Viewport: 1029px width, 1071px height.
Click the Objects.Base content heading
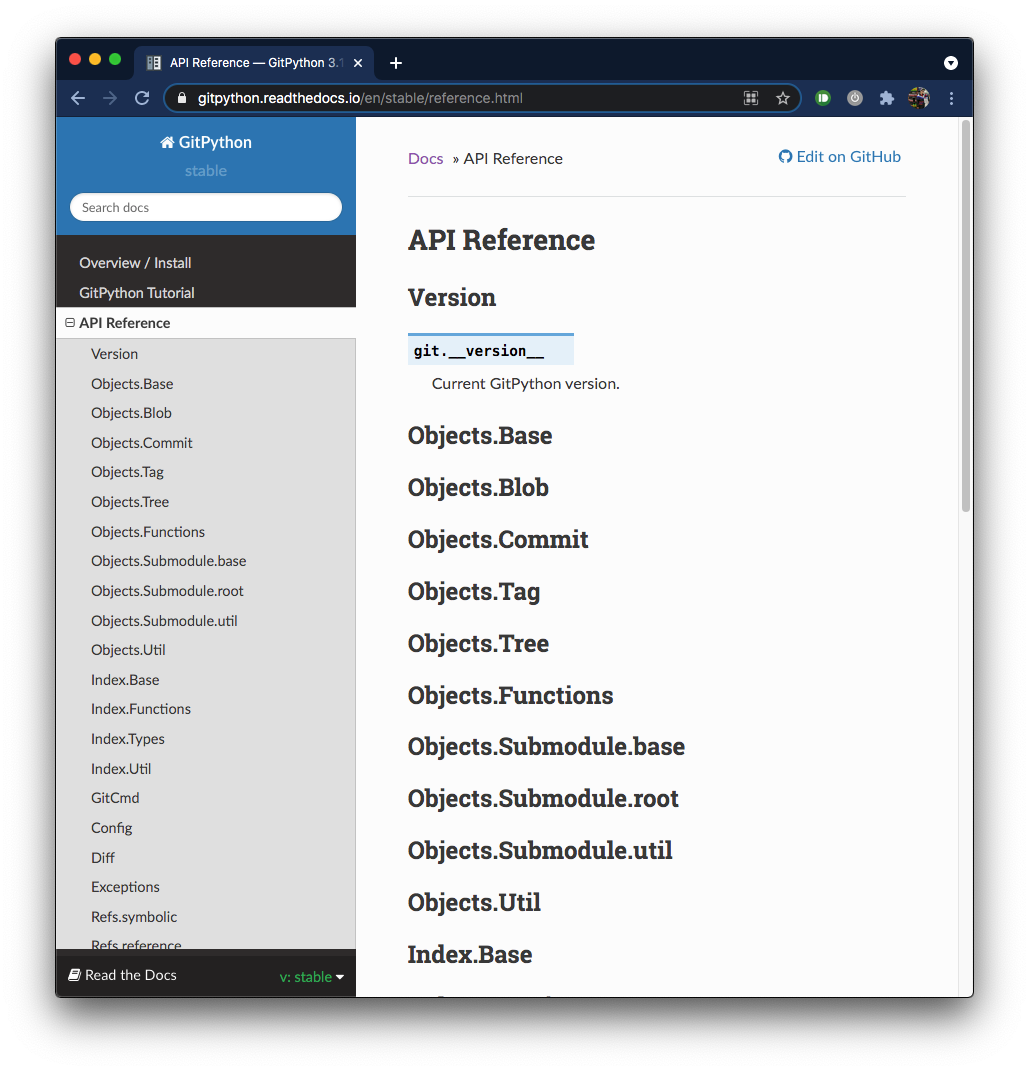click(479, 435)
